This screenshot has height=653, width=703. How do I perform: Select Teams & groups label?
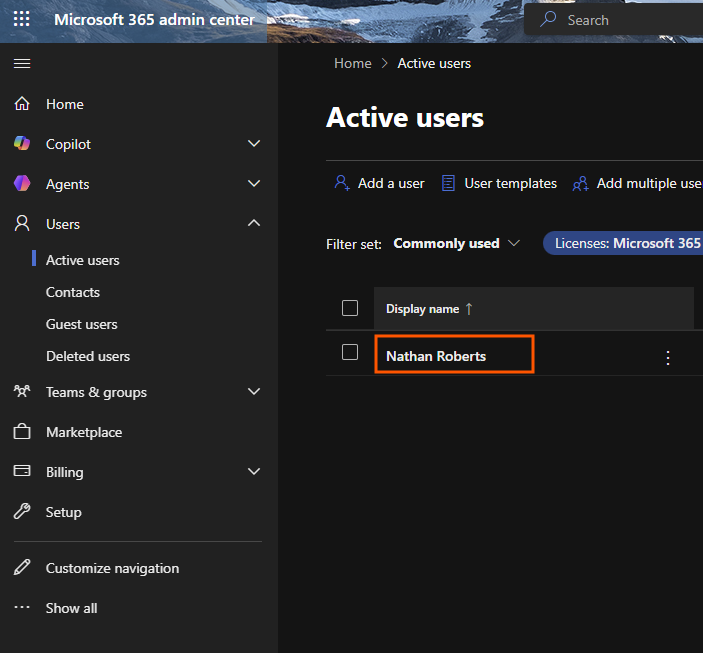click(x=96, y=392)
